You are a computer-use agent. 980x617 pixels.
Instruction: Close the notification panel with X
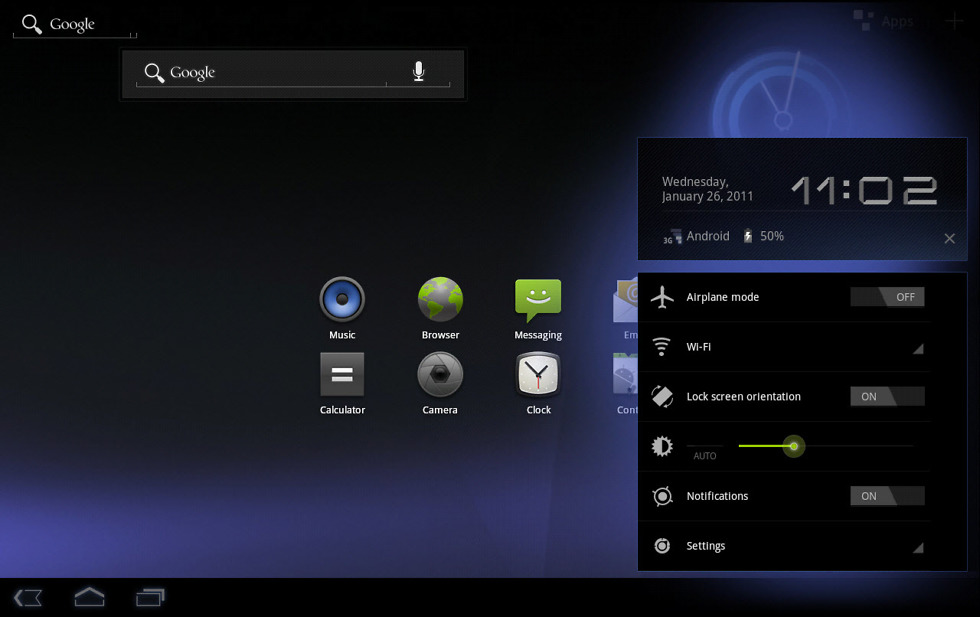pos(949,238)
